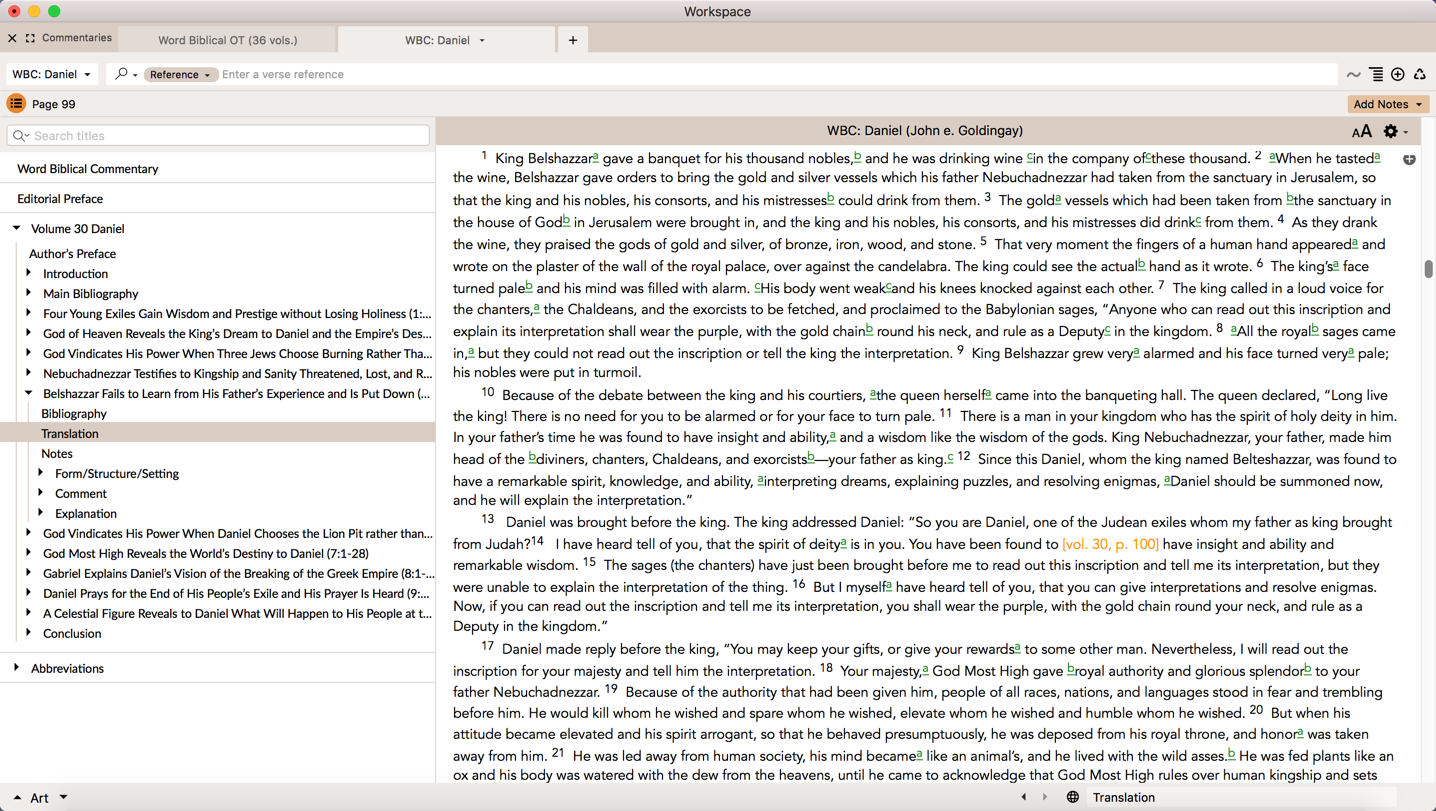Open footnote a after King Belshazzar

(x=595, y=157)
